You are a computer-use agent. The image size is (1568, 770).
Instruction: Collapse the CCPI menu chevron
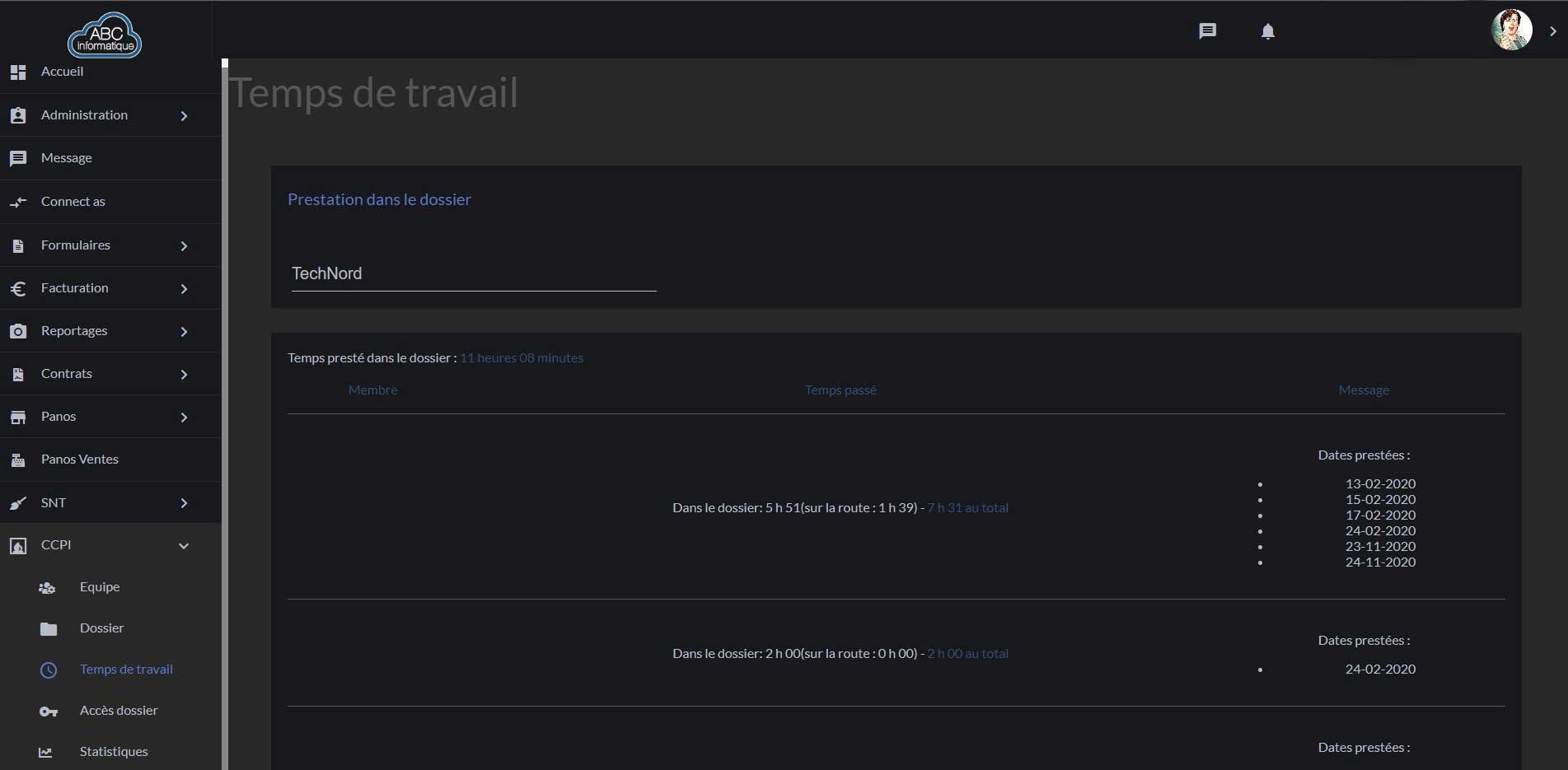click(x=184, y=545)
